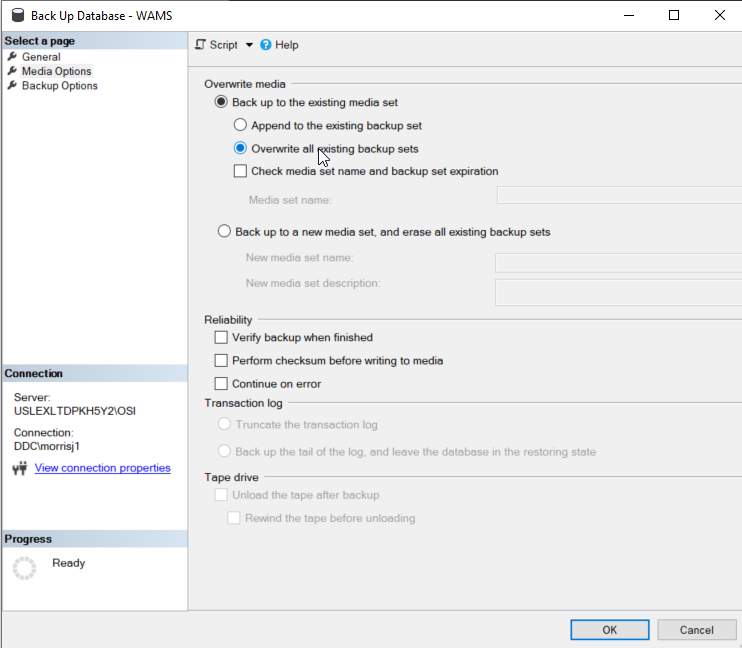This screenshot has width=742, height=648.
Task: Select the Media Options page
Action: click(57, 71)
